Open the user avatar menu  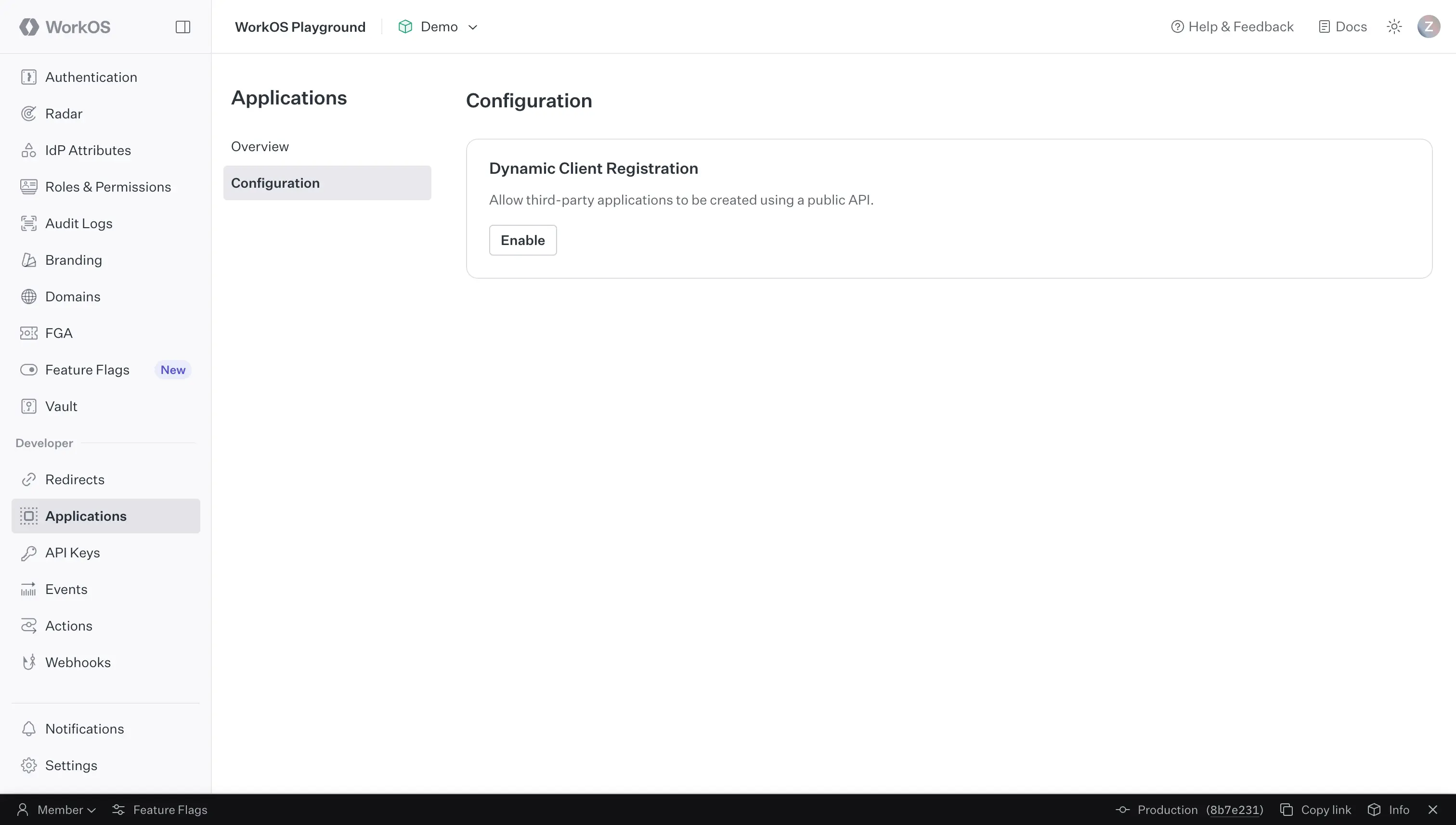point(1429,26)
